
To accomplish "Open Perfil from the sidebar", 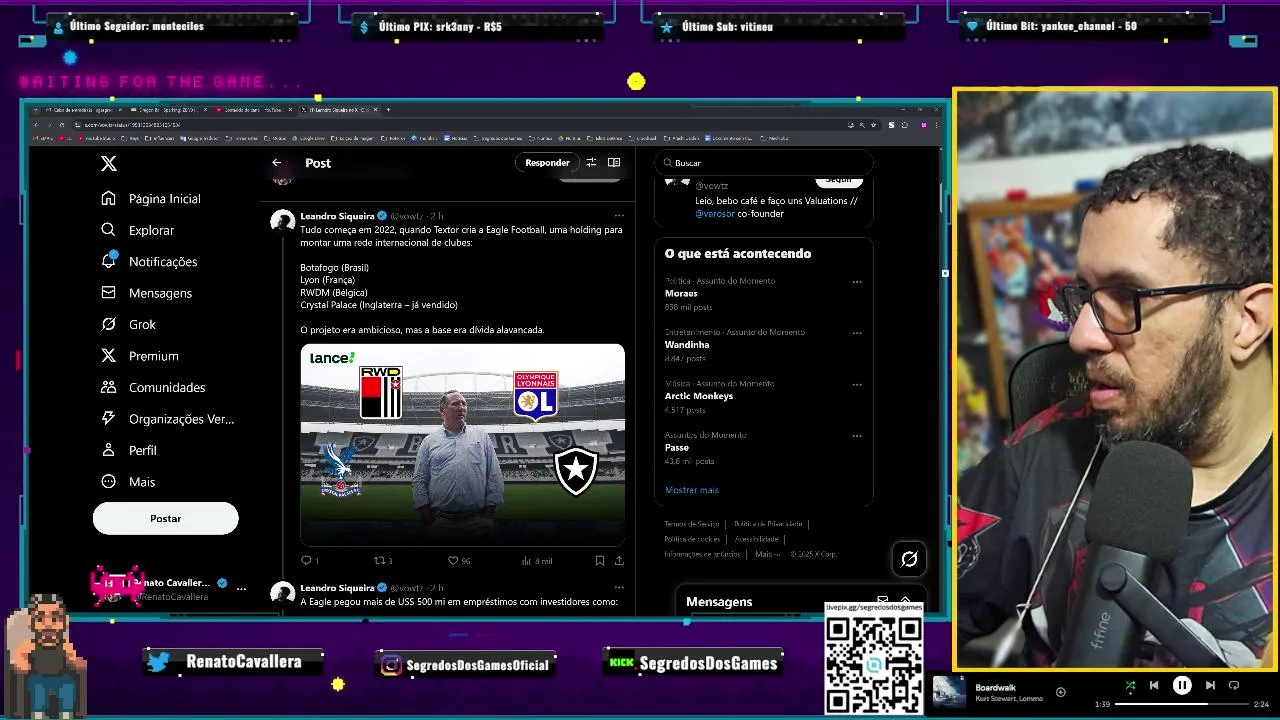I will (129, 450).
